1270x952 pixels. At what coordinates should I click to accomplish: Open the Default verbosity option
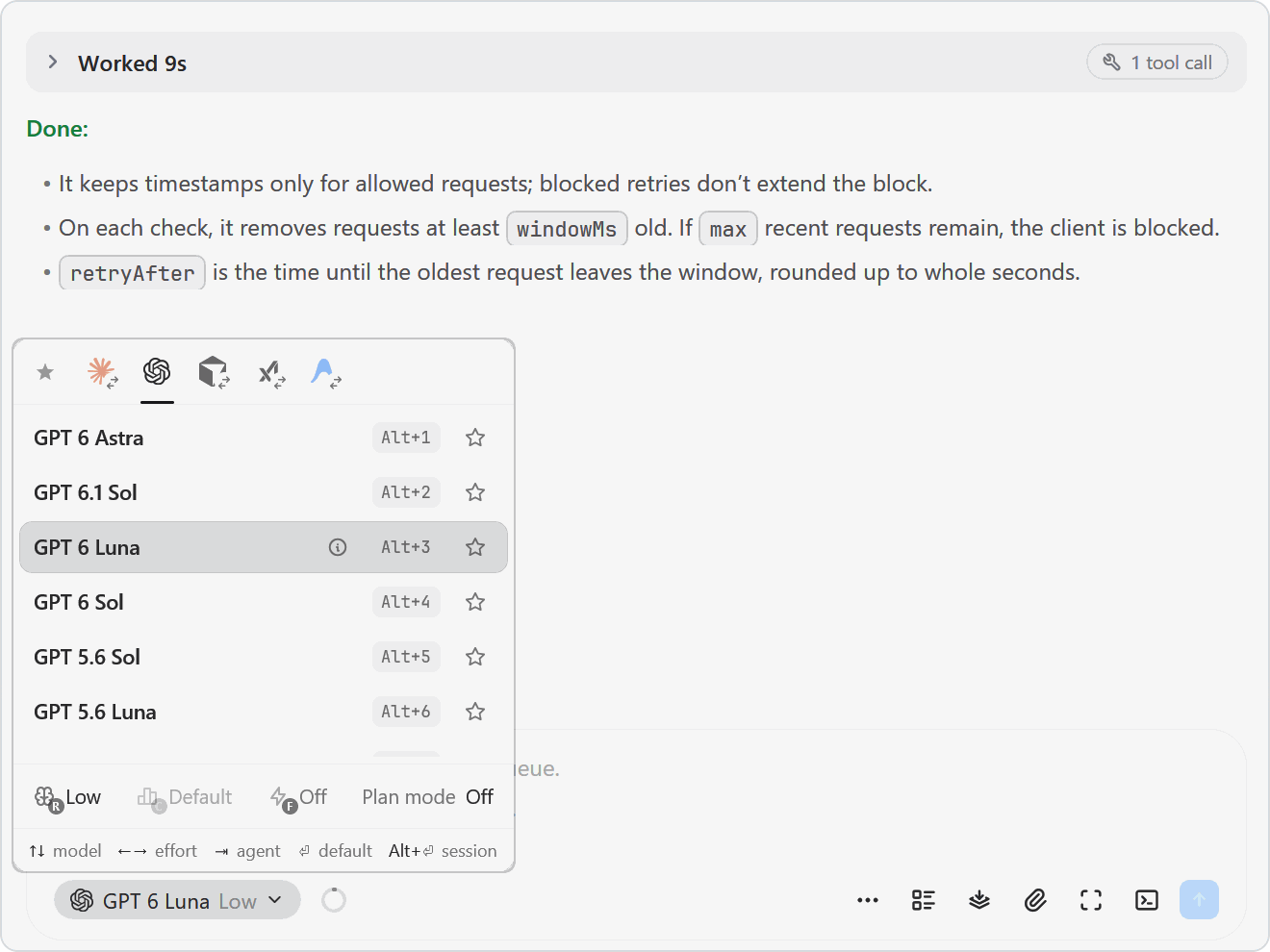(x=185, y=797)
